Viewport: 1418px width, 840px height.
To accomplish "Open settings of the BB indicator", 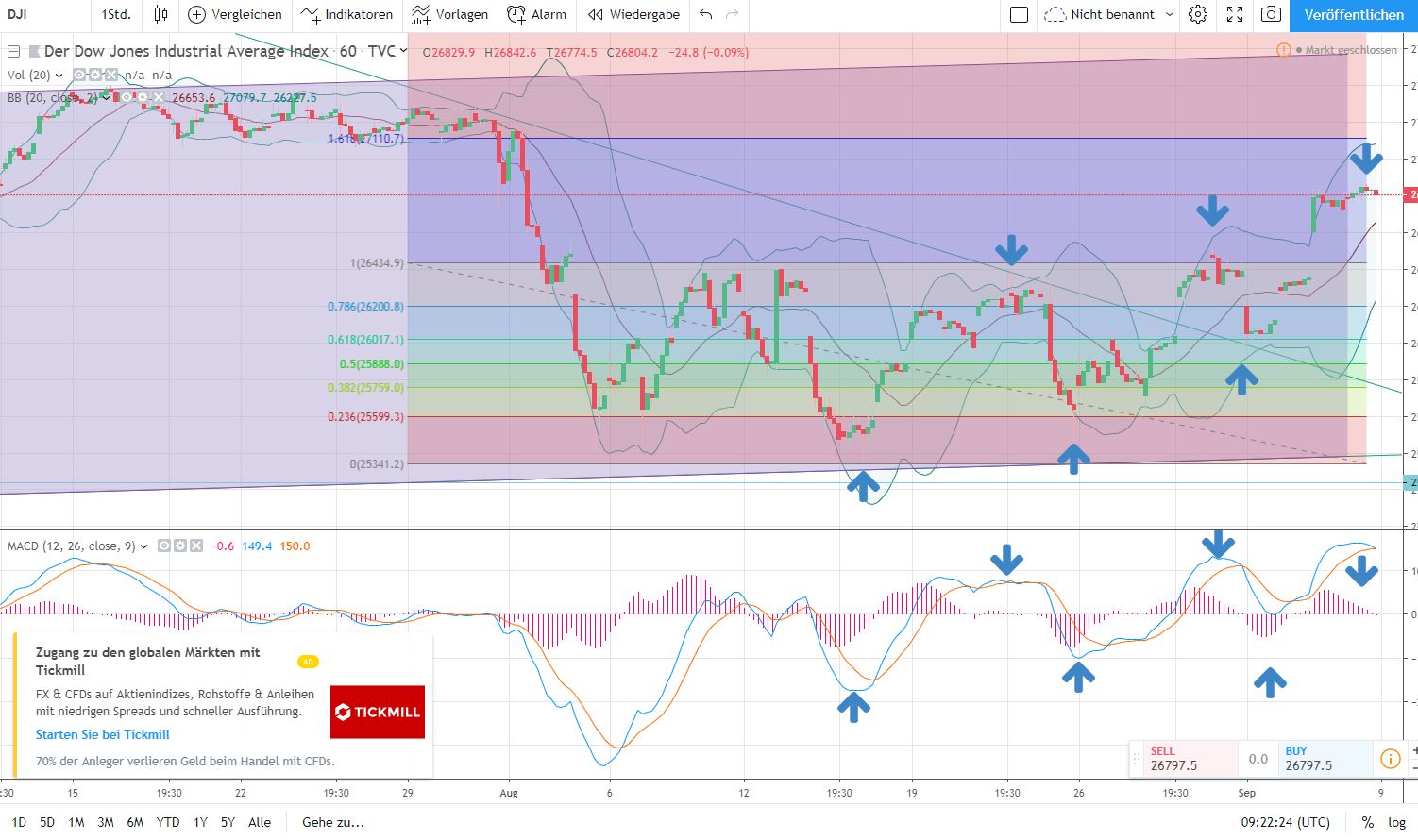I will tap(143, 97).
